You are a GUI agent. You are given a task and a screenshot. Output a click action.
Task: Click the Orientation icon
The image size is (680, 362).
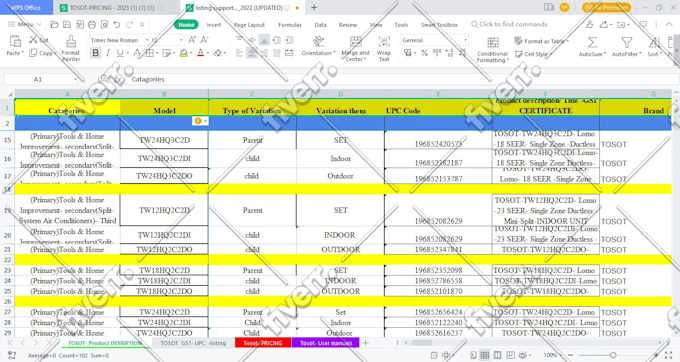318,42
